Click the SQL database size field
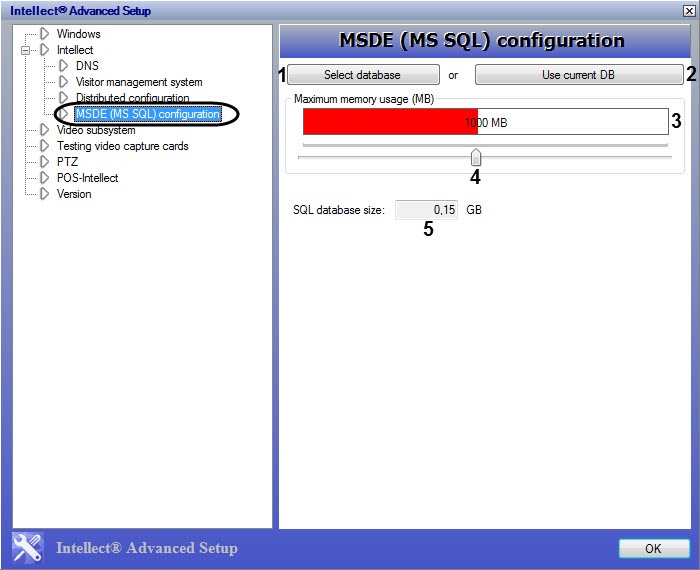This screenshot has width=700, height=570. (426, 210)
